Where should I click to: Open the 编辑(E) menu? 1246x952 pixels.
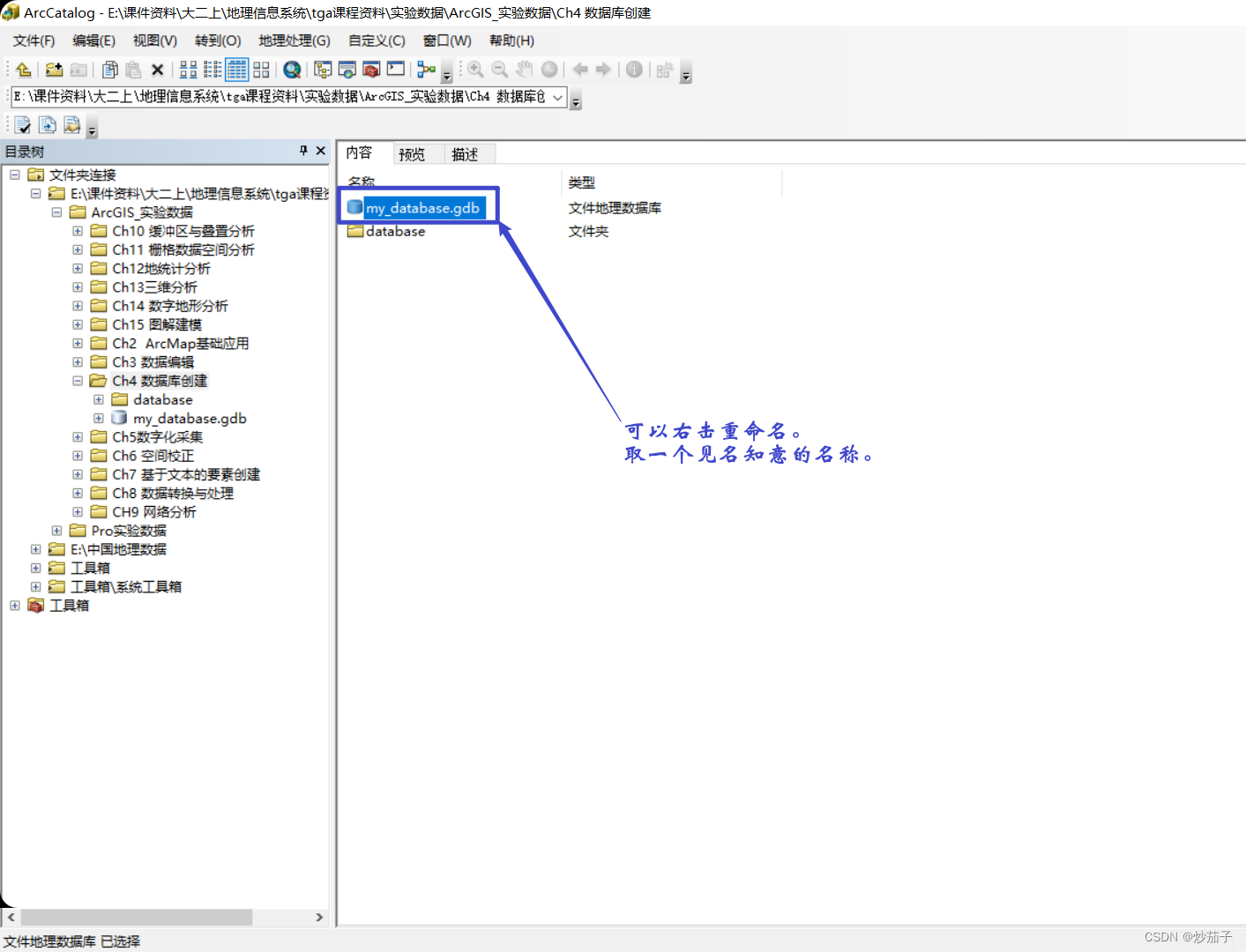point(93,41)
